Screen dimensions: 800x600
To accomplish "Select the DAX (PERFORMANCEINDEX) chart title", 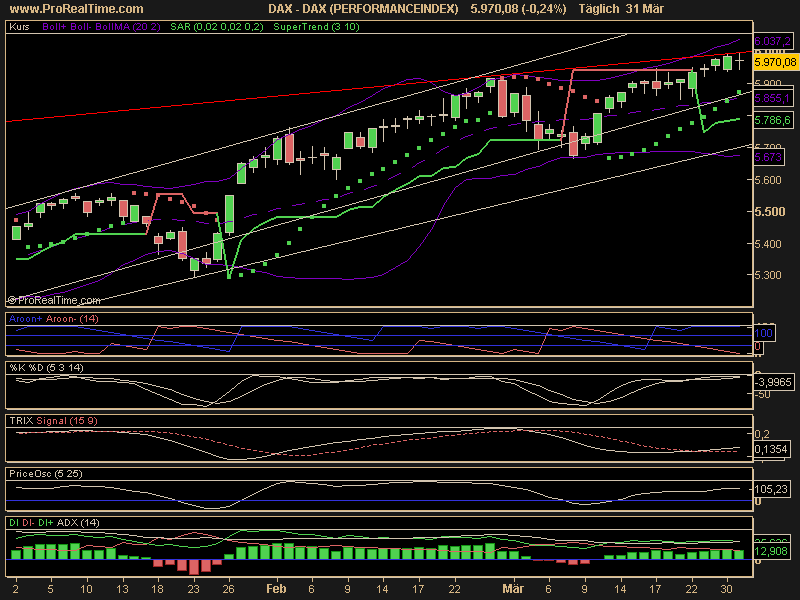I will 363,9.
